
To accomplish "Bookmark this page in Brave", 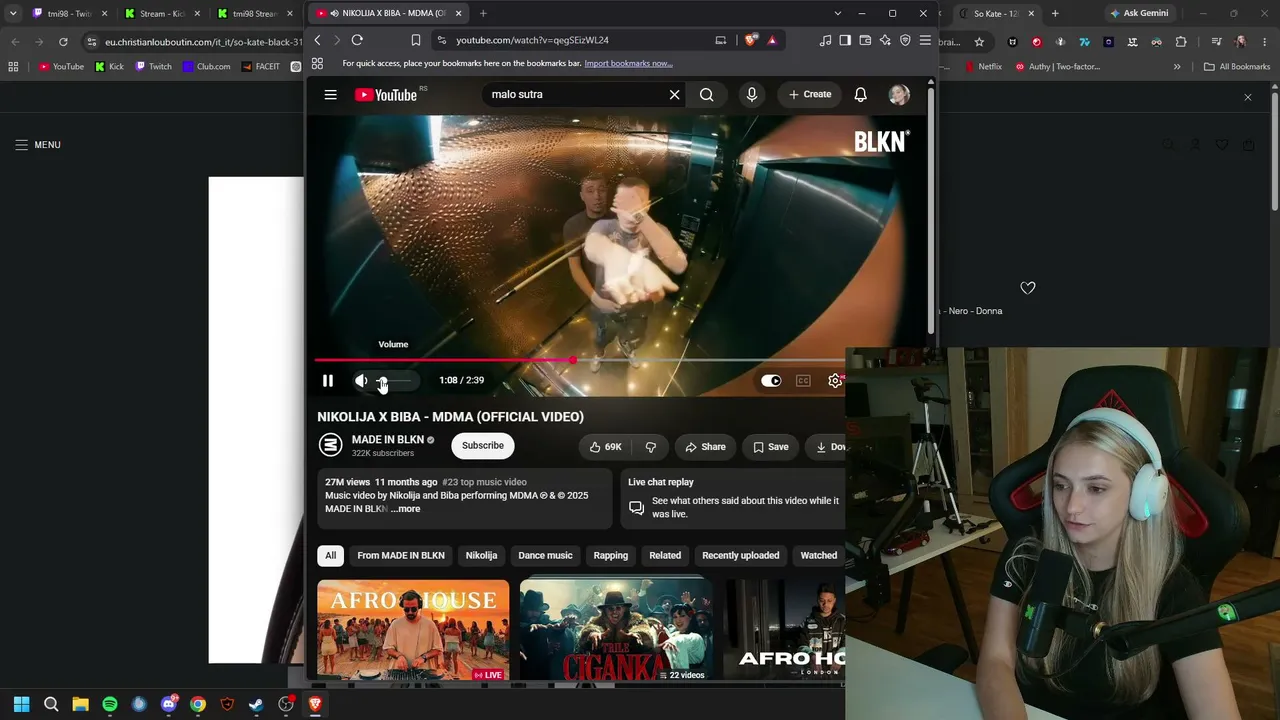I will coord(416,40).
